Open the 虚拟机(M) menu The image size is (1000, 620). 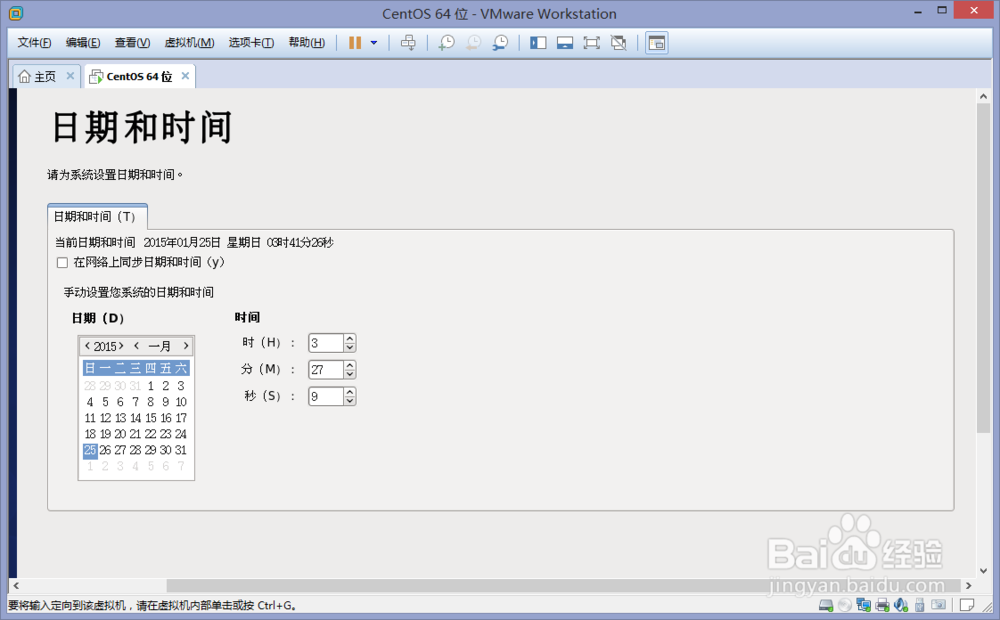click(x=189, y=43)
